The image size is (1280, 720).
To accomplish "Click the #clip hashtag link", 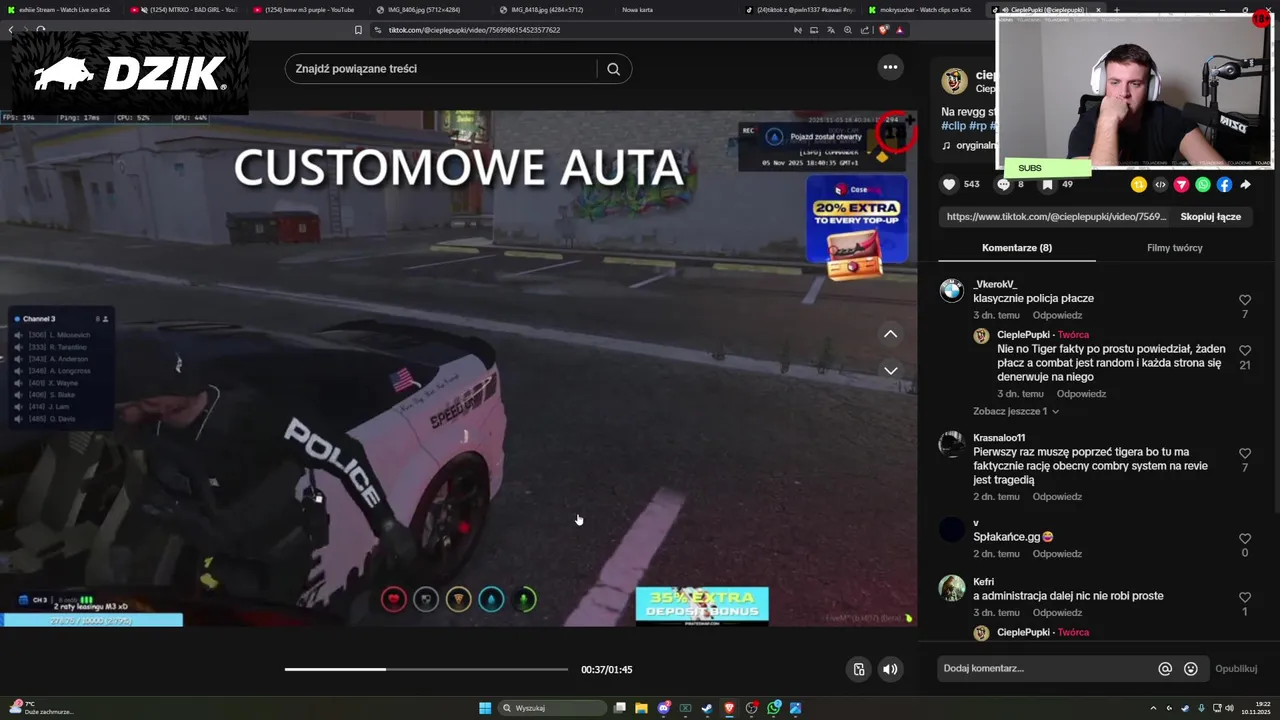I will pos(953,126).
